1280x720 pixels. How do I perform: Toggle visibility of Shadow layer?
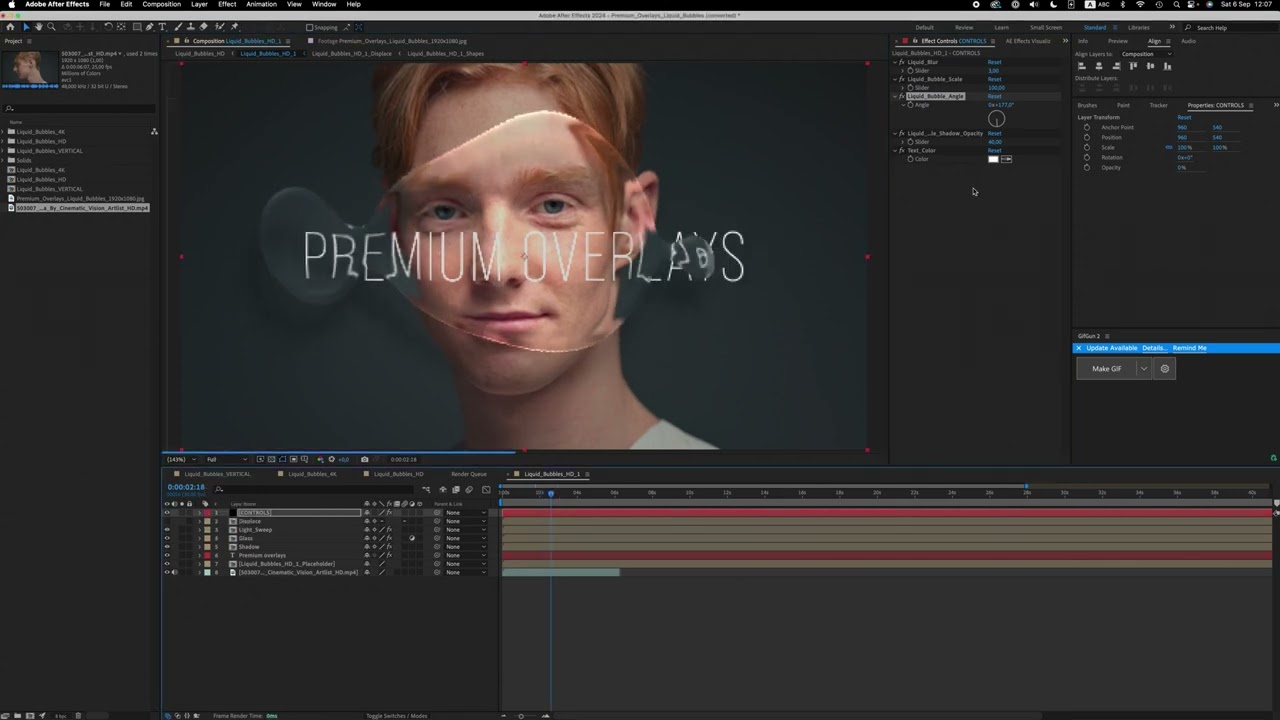pos(167,546)
